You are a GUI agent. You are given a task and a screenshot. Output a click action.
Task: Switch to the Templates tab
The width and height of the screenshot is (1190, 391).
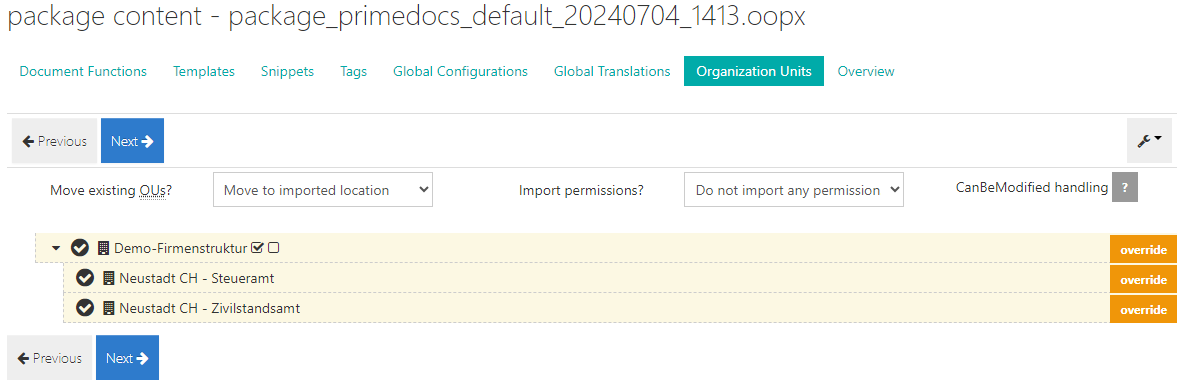tap(204, 71)
